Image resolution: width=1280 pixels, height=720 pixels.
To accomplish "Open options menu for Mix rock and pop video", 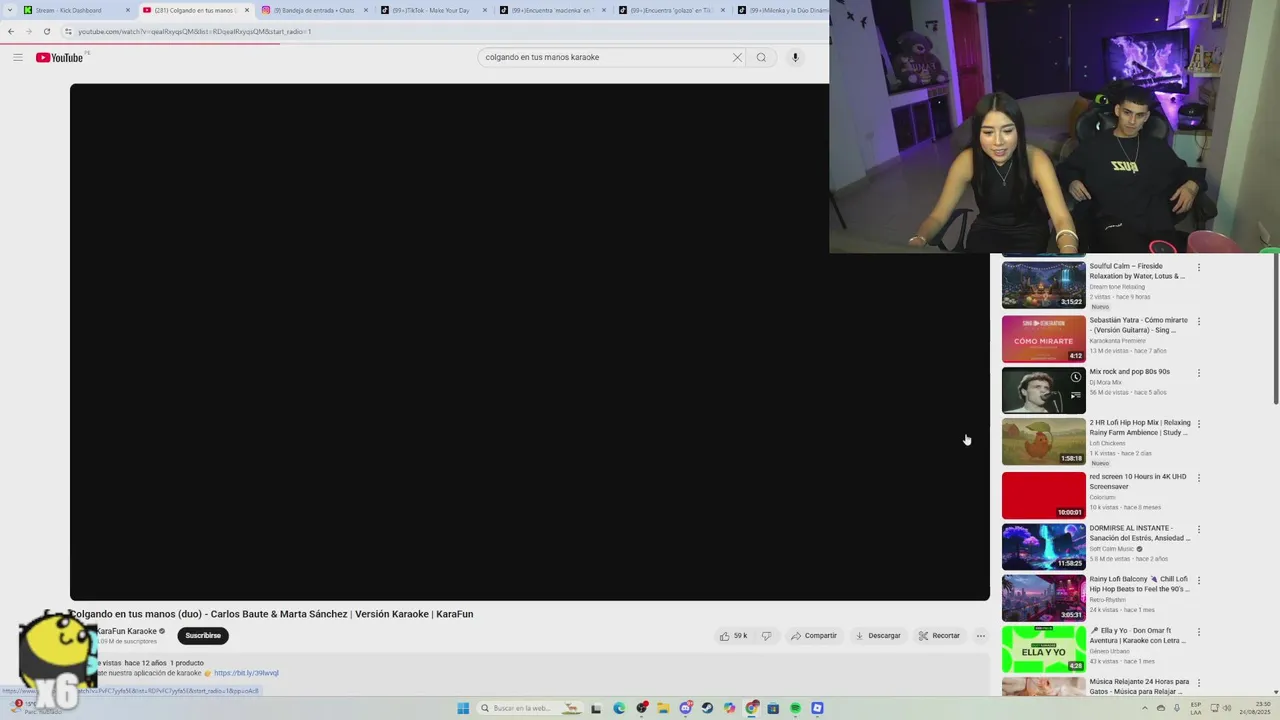I will coord(1199,373).
